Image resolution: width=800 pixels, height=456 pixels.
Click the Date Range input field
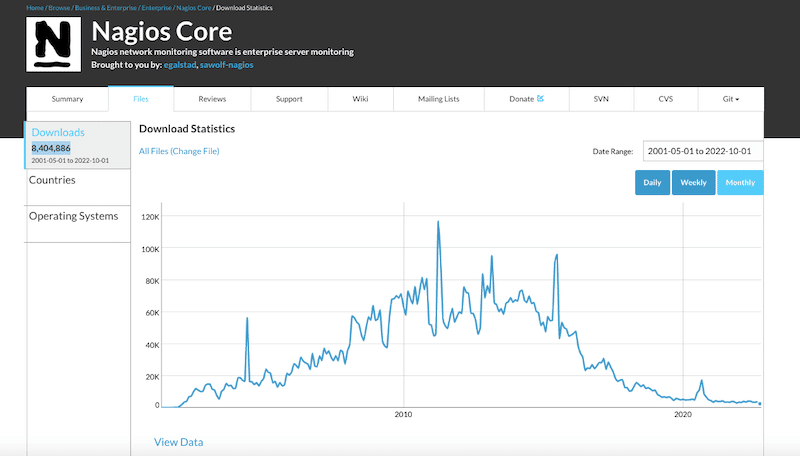pos(703,151)
